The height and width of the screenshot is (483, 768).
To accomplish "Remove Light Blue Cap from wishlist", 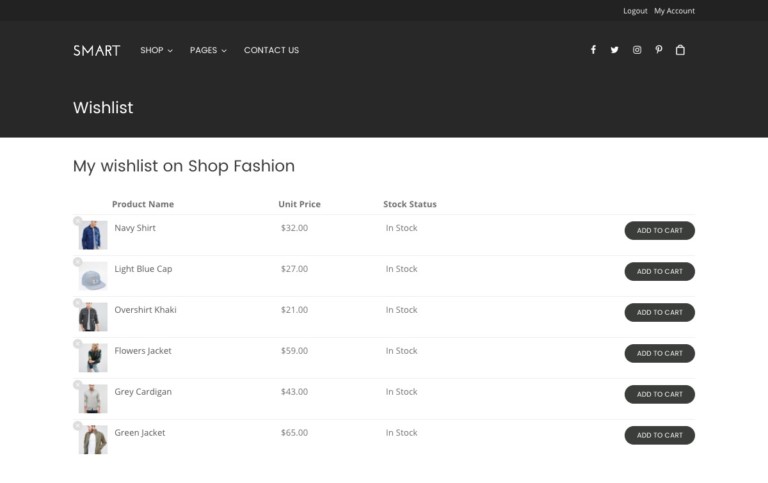I will (78, 262).
